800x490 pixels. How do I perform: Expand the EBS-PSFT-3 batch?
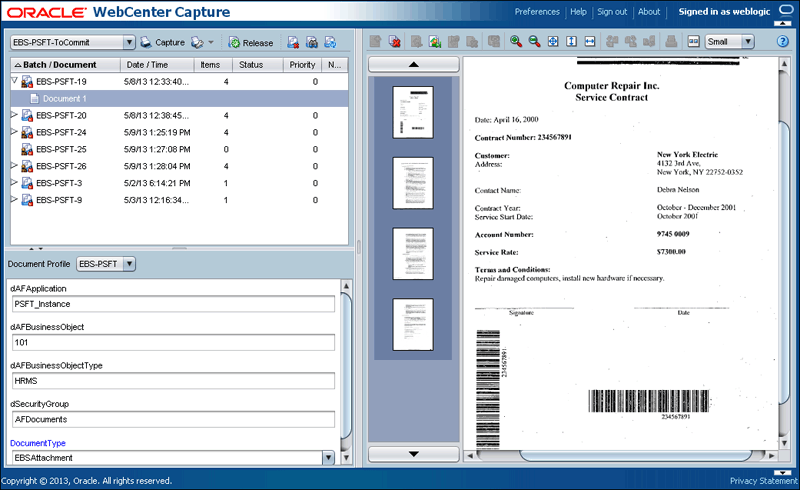point(14,182)
